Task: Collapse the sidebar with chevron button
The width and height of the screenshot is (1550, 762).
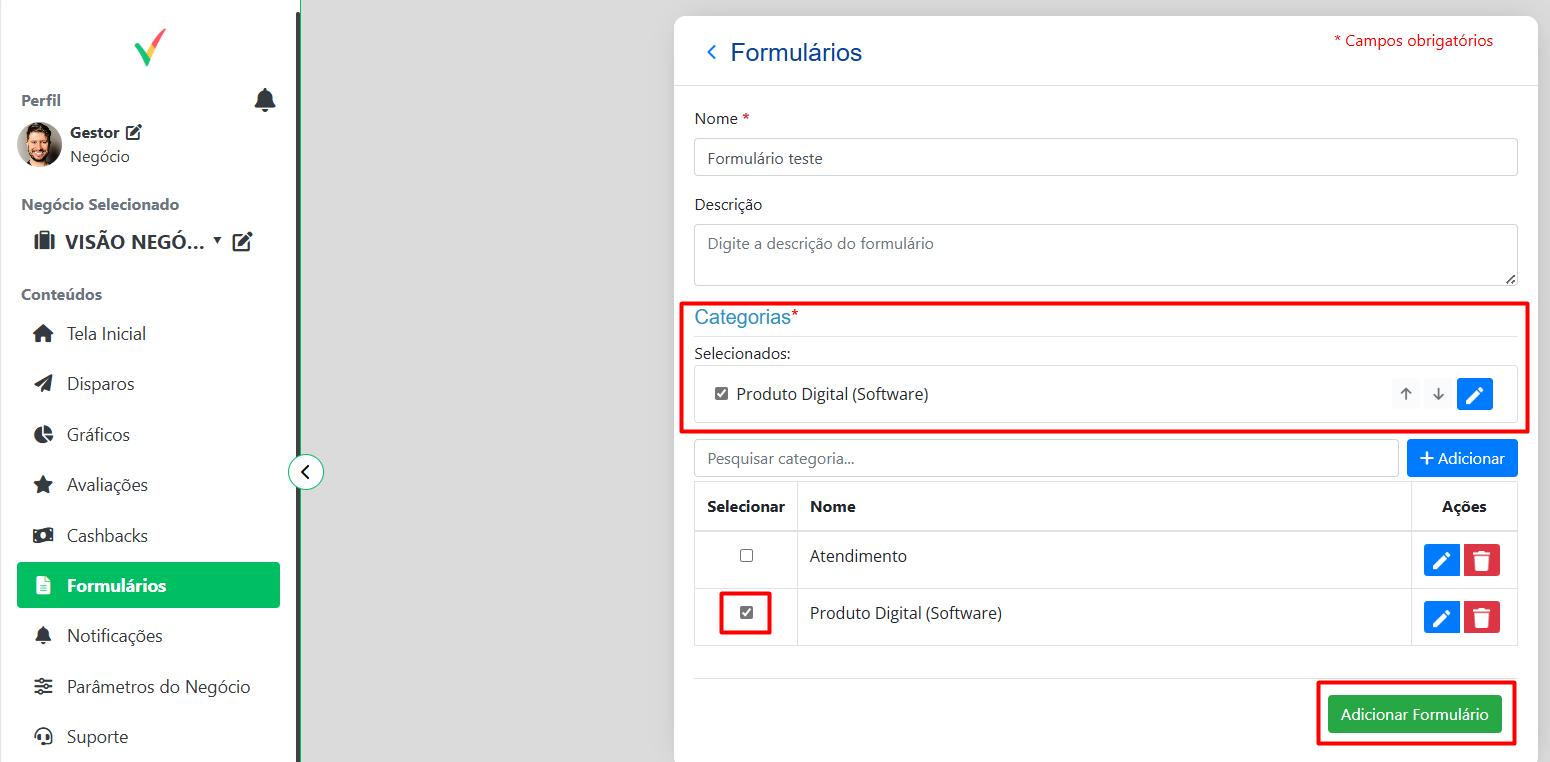Action: click(x=306, y=471)
